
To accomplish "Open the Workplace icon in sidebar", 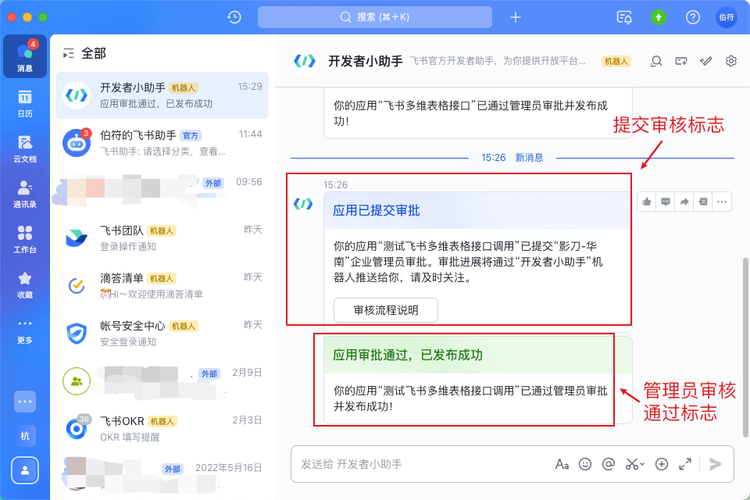I will point(25,239).
